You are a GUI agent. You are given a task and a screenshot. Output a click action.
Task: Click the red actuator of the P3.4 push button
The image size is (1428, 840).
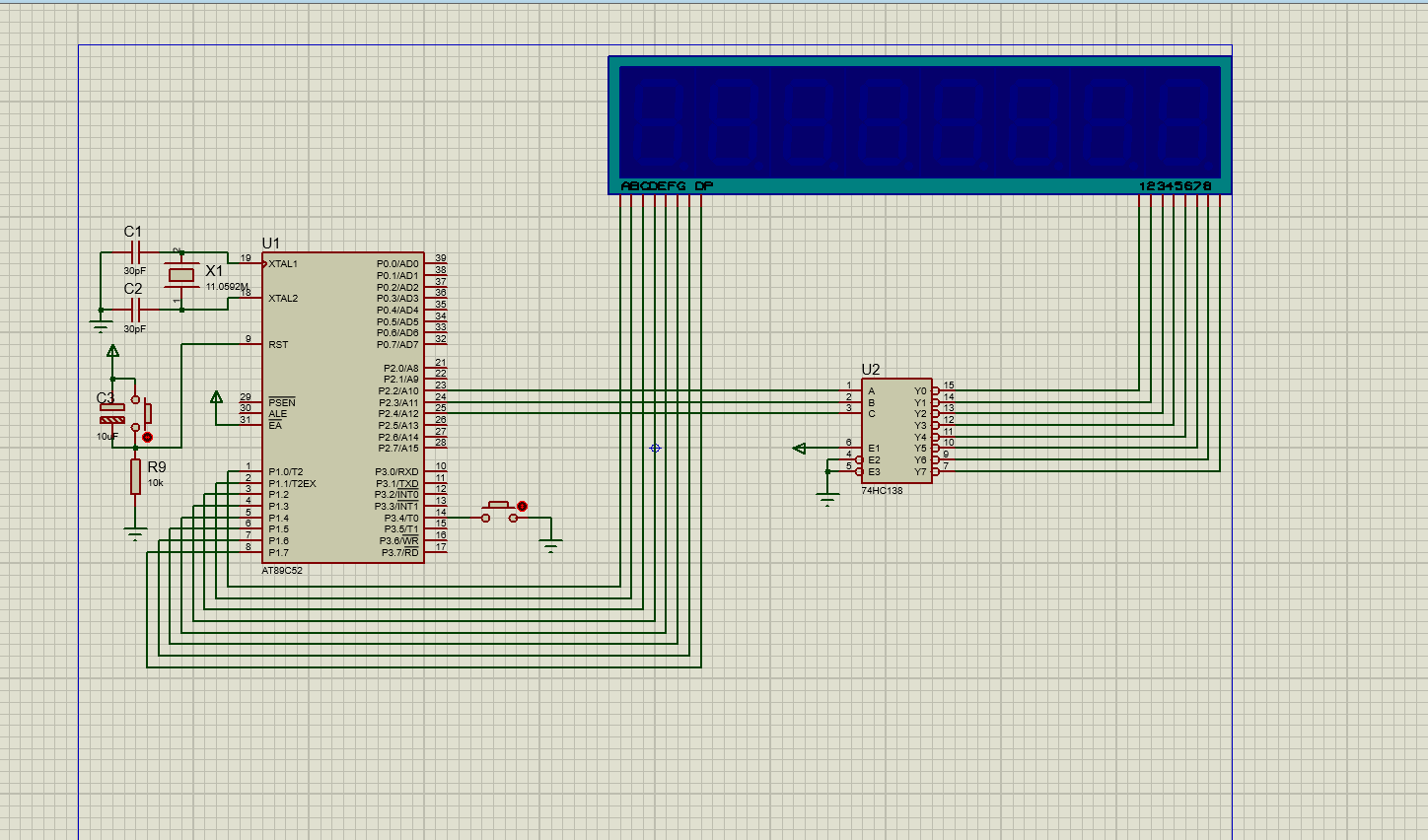(522, 507)
